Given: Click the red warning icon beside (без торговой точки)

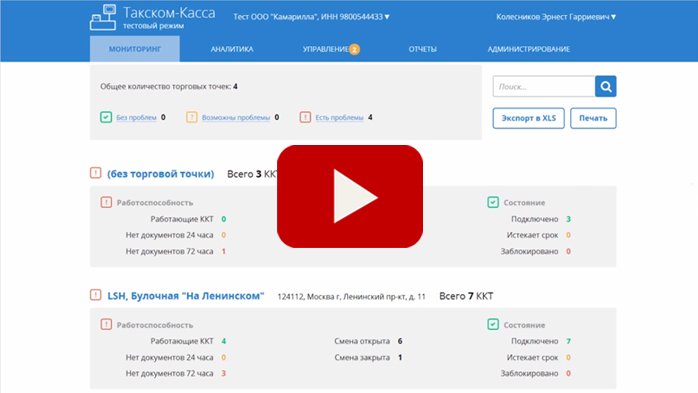Looking at the screenshot, I should (x=96, y=173).
